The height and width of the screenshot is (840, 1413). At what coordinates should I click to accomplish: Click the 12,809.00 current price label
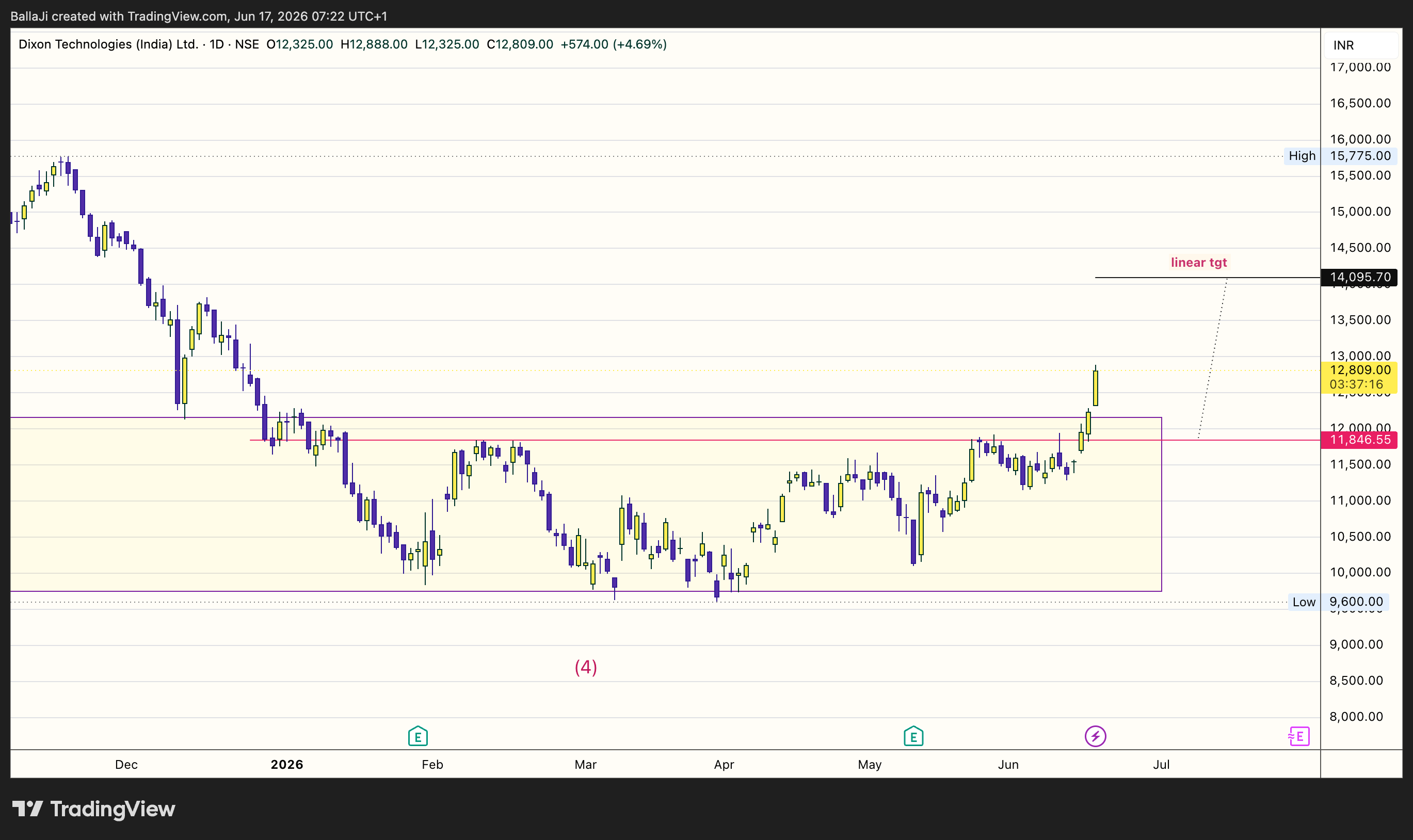pos(1360,370)
